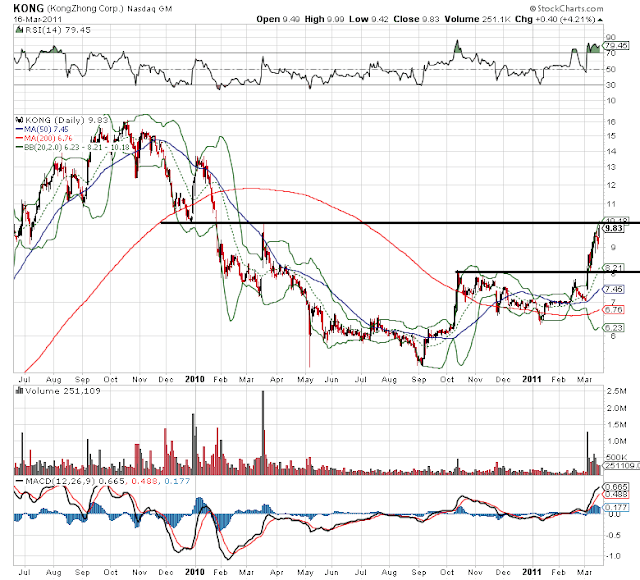
Task: Click the 90 RSI axis label
Action: (611, 38)
